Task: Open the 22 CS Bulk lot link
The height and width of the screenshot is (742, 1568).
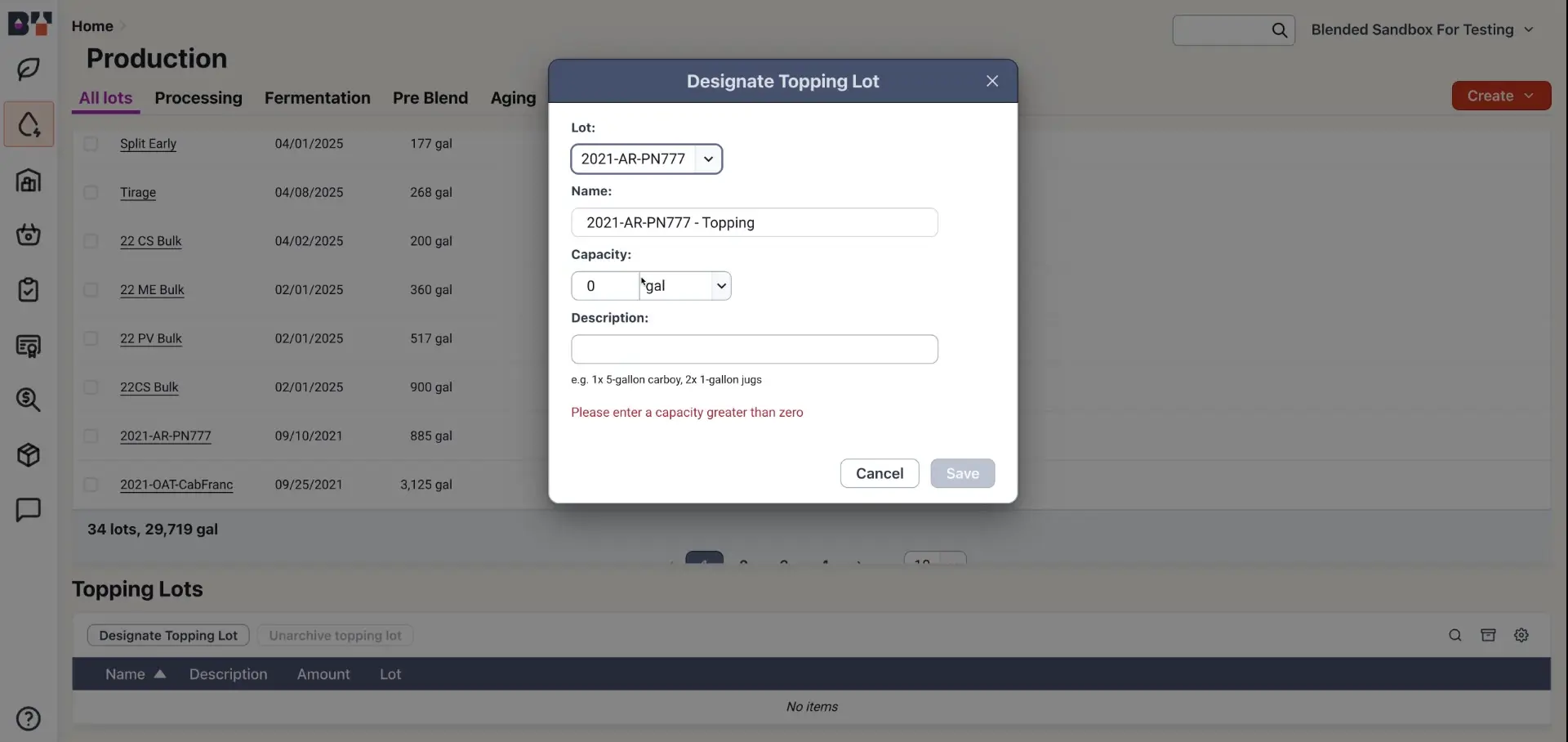Action: (150, 241)
